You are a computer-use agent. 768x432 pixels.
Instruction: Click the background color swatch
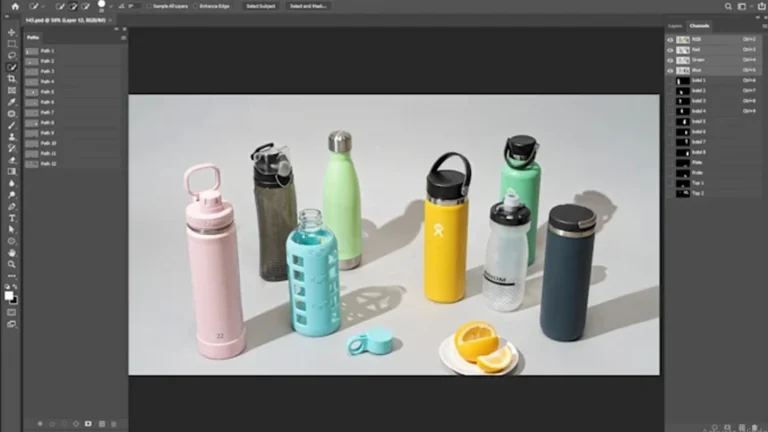tap(14, 300)
